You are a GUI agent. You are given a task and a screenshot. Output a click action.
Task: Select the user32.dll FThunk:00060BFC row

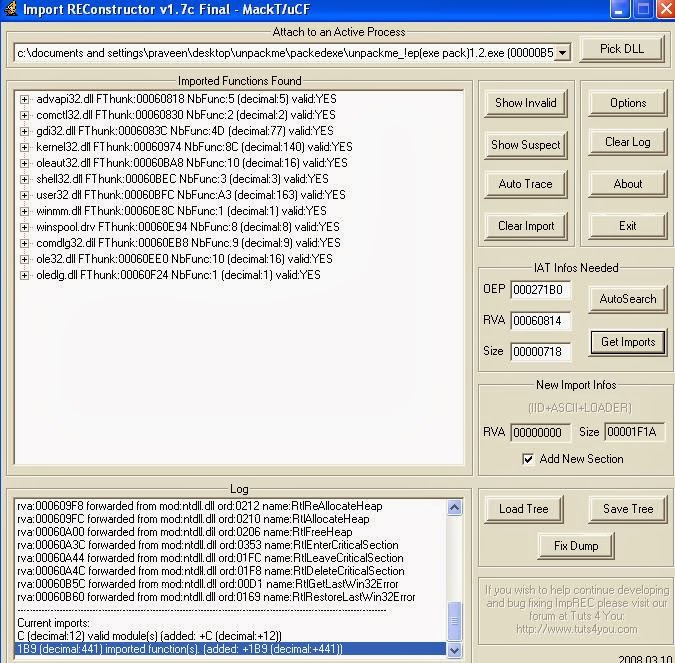tap(191, 195)
